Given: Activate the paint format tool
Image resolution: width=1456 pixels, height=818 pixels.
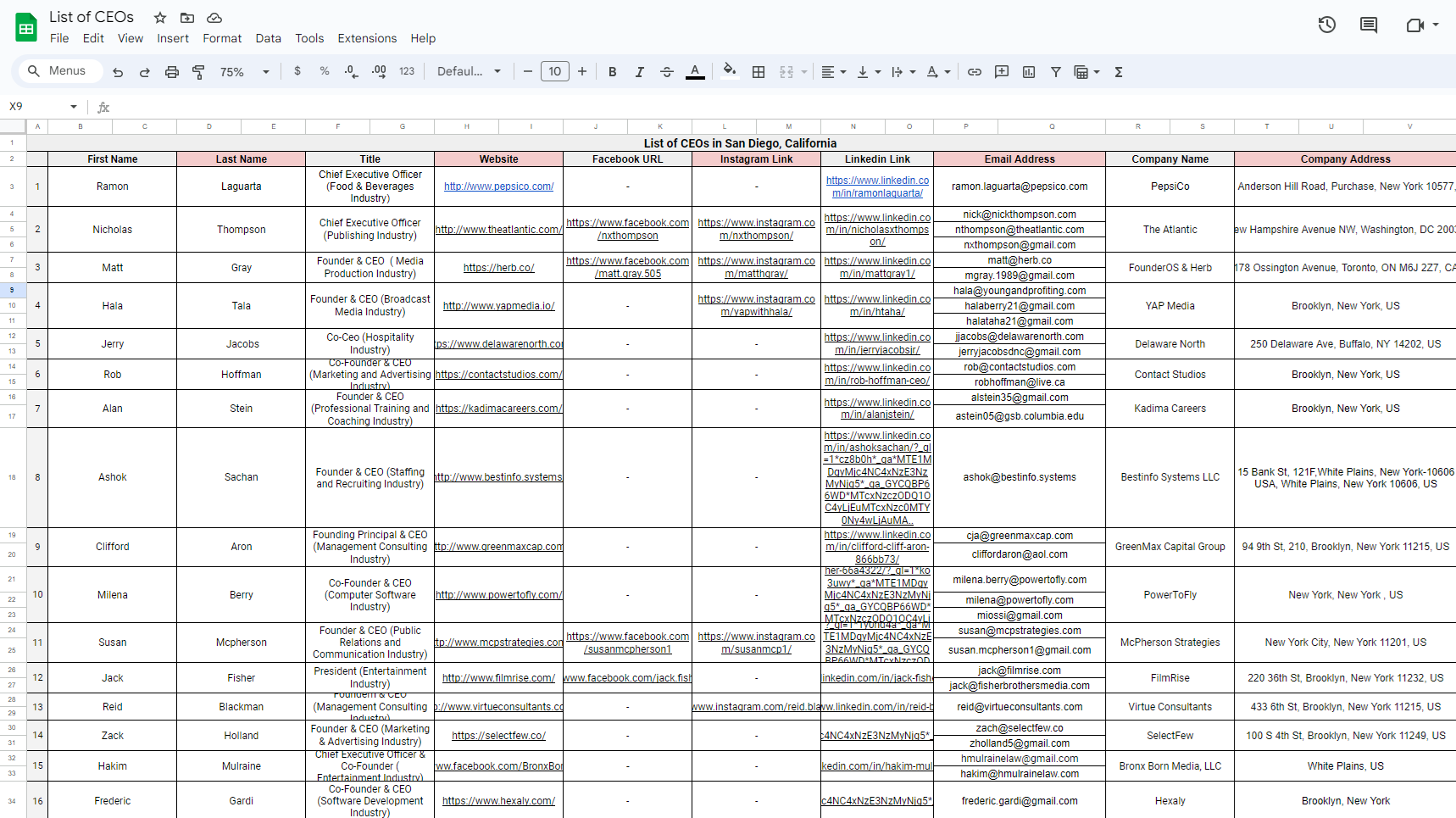Looking at the screenshot, I should click(199, 72).
